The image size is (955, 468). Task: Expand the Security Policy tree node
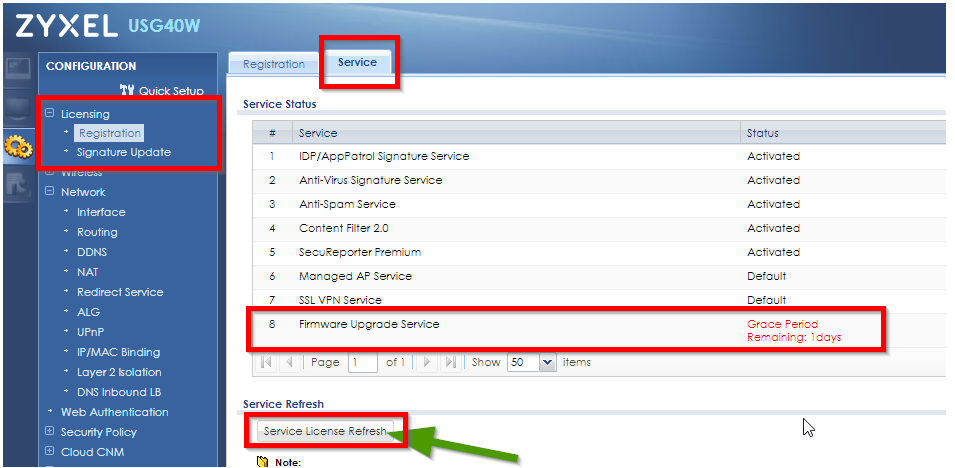50,432
